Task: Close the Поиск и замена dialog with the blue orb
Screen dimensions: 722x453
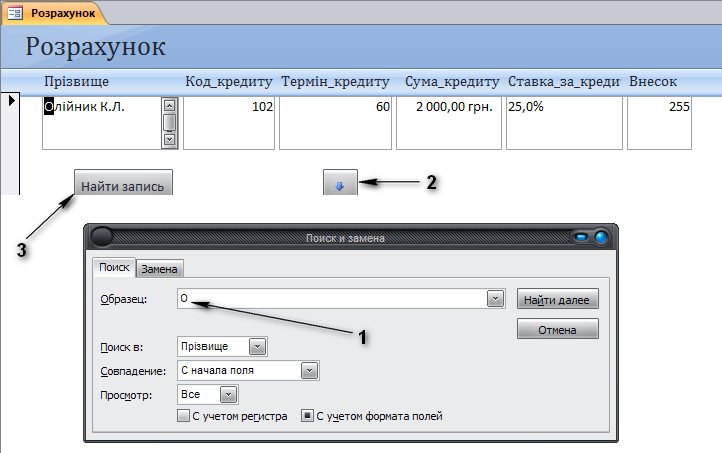Action: [601, 237]
